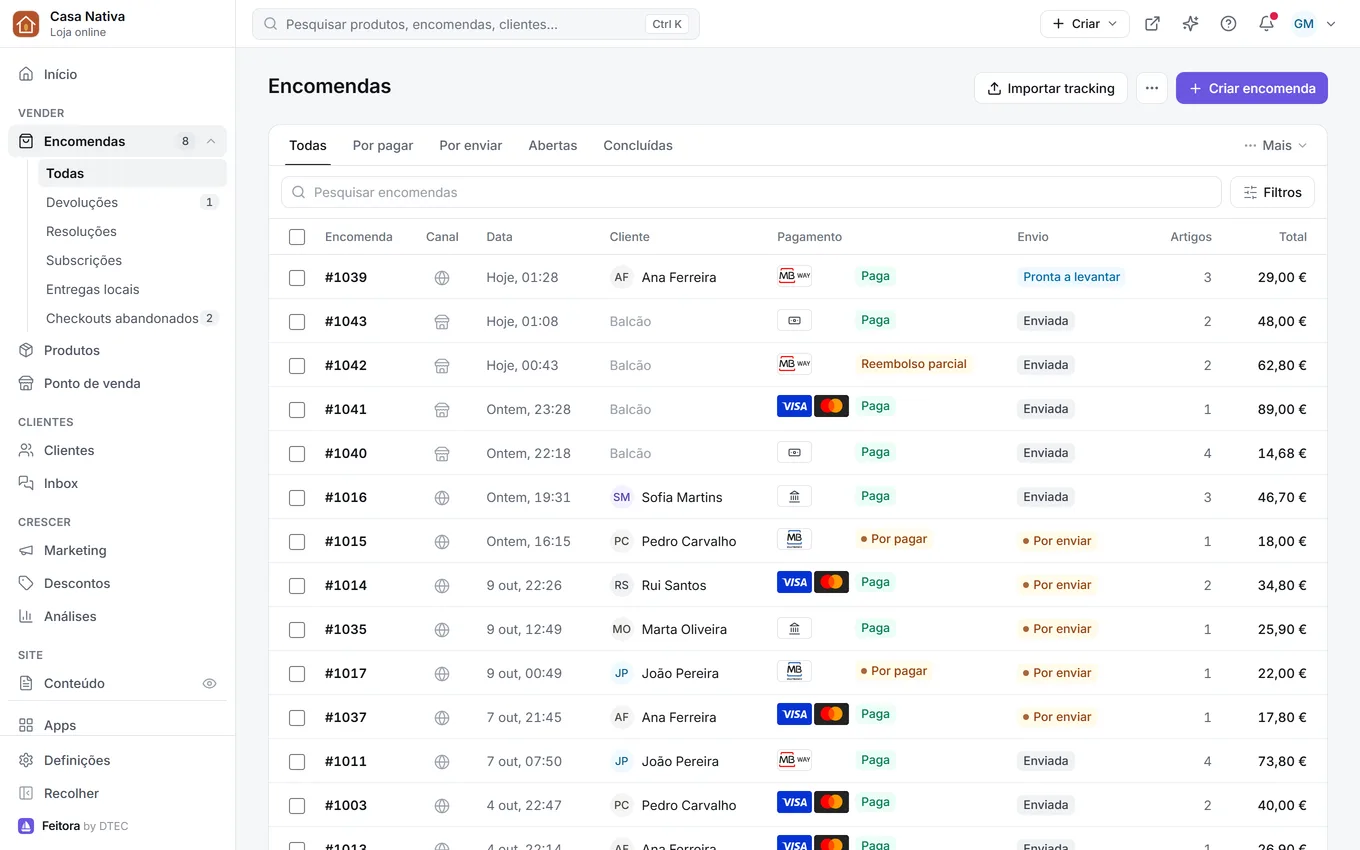The height and width of the screenshot is (850, 1360).
Task: Open Clientes in the sidebar
Action: pos(118,450)
